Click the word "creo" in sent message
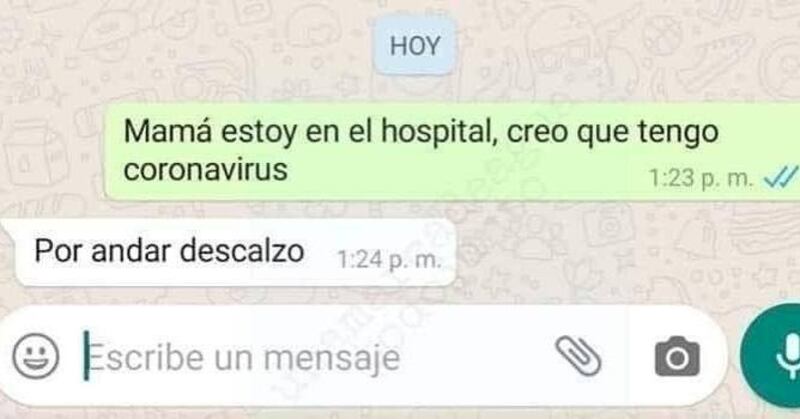This screenshot has width=800, height=419. 538,133
